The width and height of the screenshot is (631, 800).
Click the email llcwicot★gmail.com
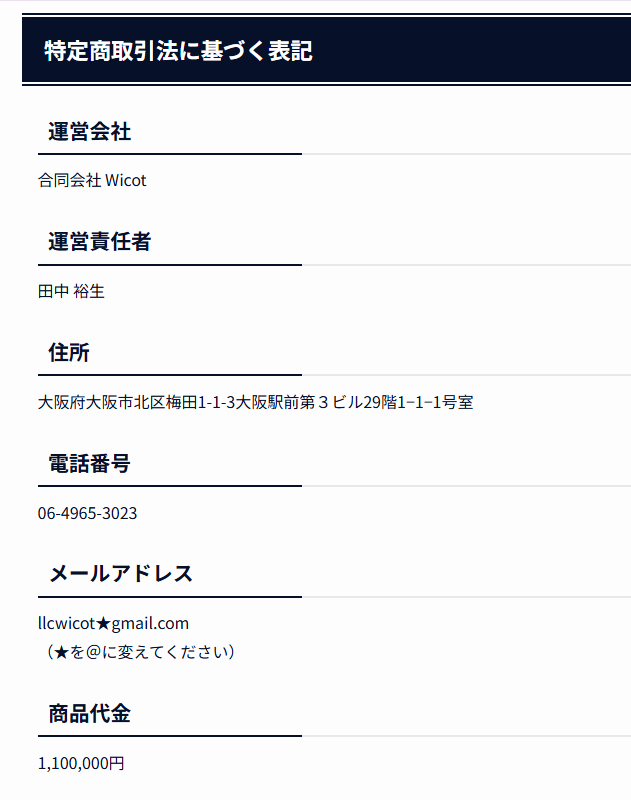(x=113, y=623)
